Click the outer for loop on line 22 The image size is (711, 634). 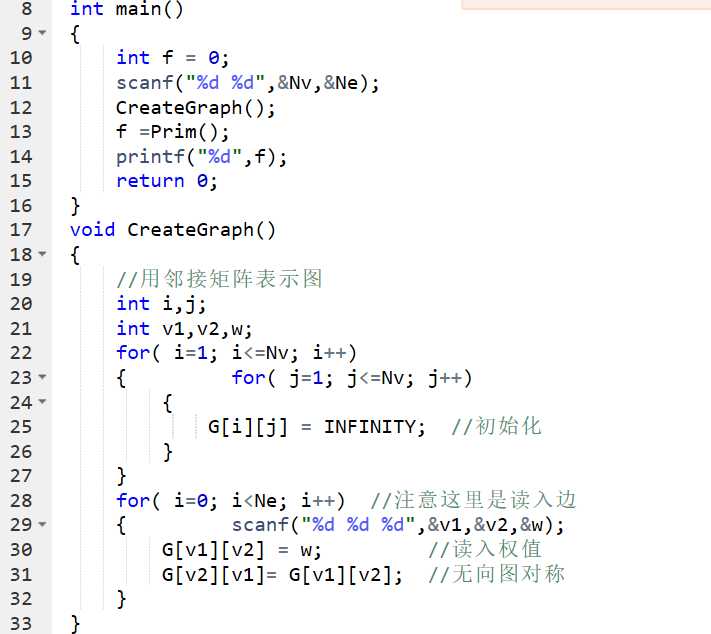point(236,353)
